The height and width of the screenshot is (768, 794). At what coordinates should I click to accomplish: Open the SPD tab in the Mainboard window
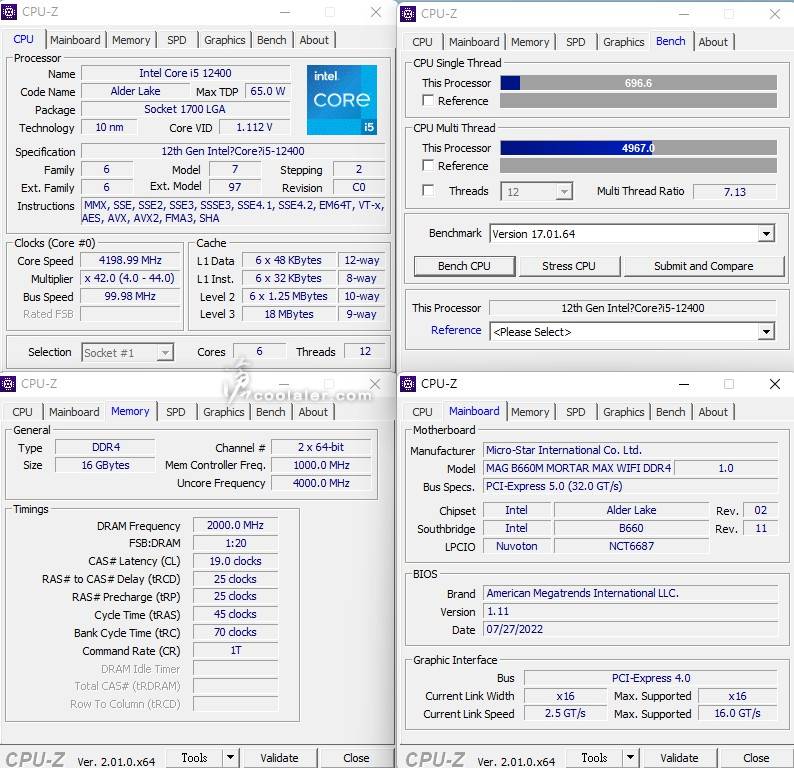(575, 412)
